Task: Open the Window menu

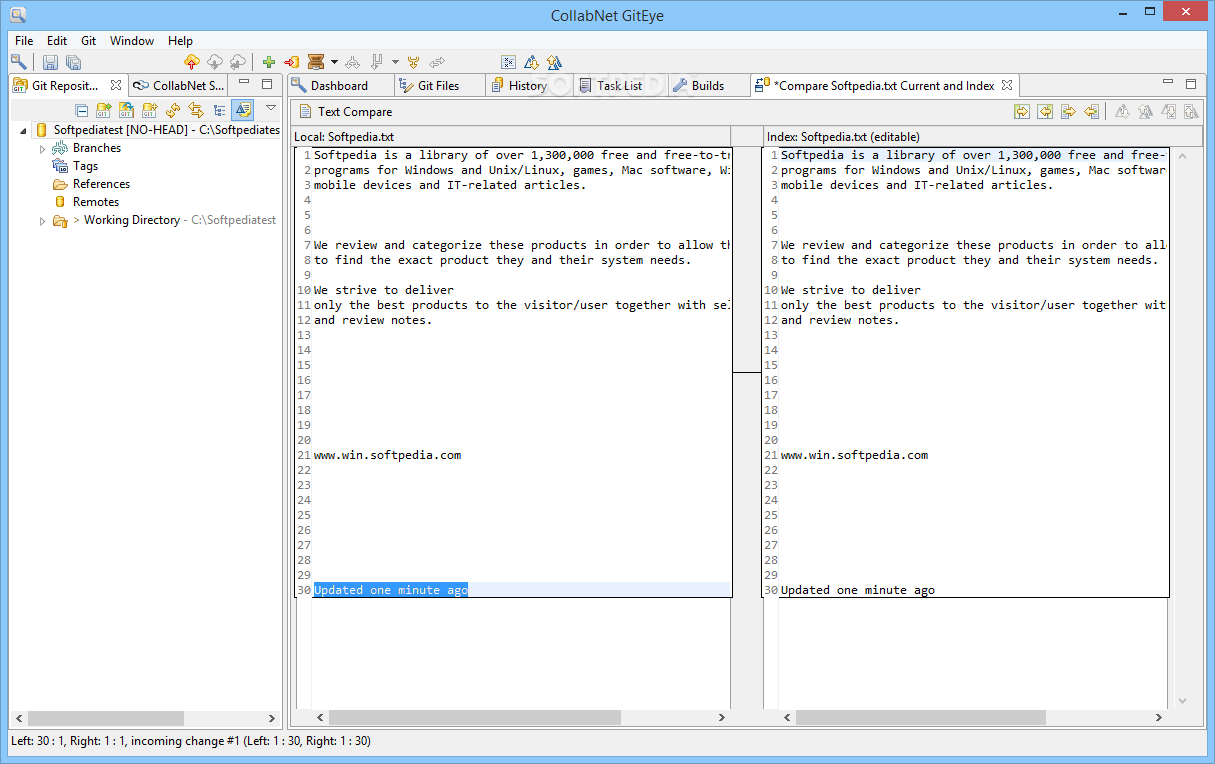Action: coord(132,41)
